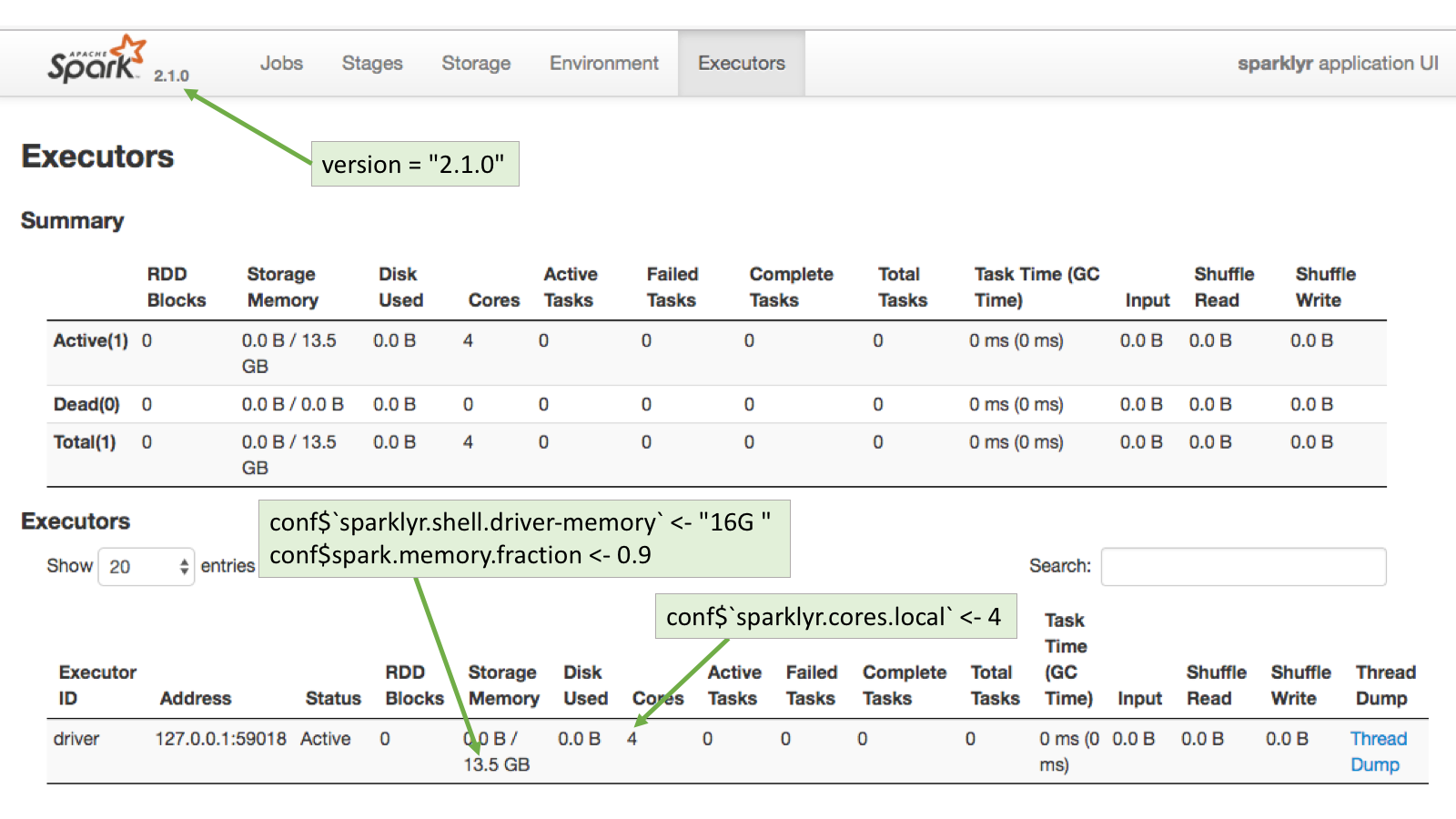Open the Environment tab
Screen dimensions: 1456x819
pyautogui.click(x=603, y=64)
